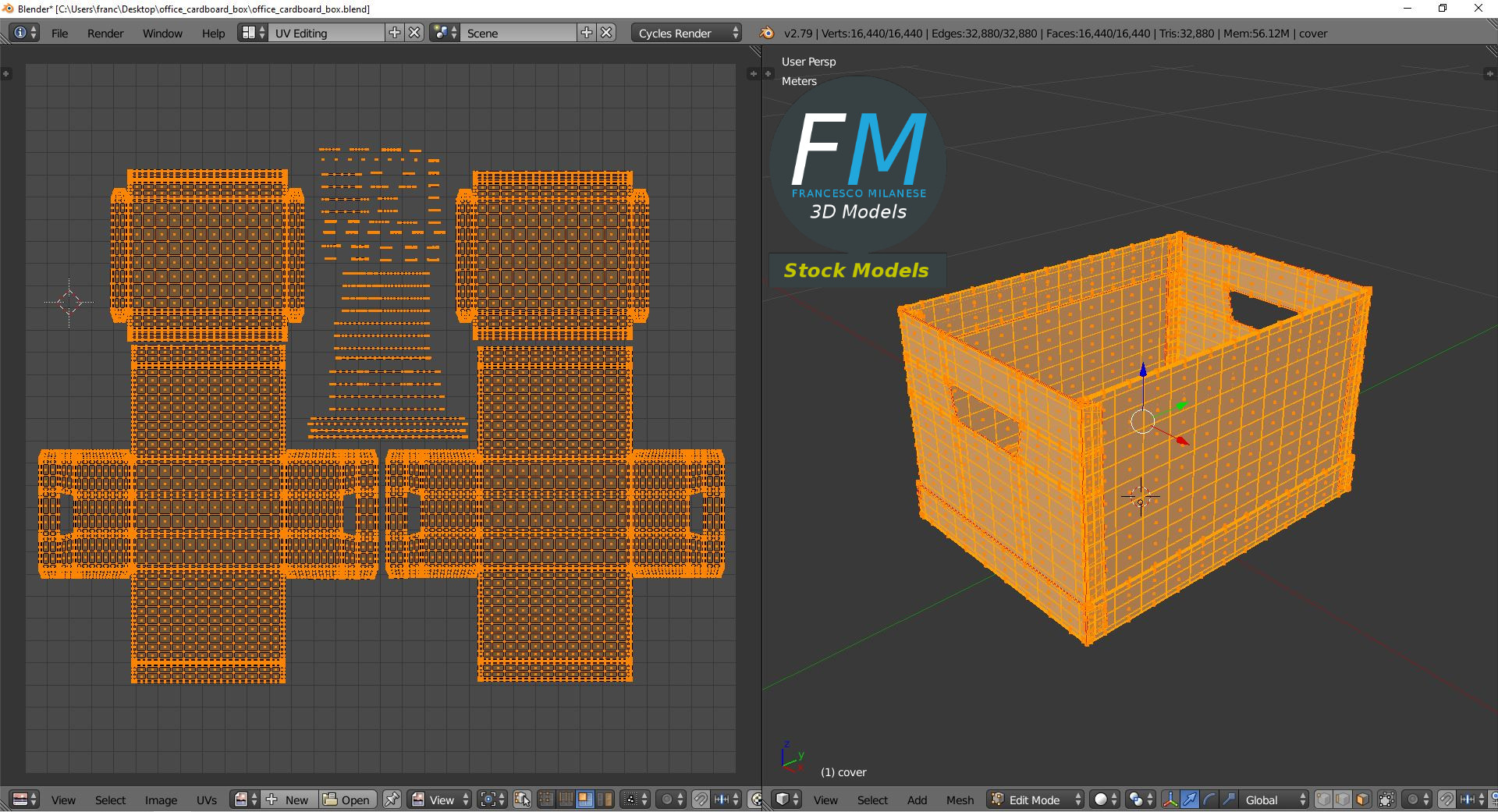Select UV vertex selection mode
The height and width of the screenshot is (812, 1498).
(x=546, y=800)
